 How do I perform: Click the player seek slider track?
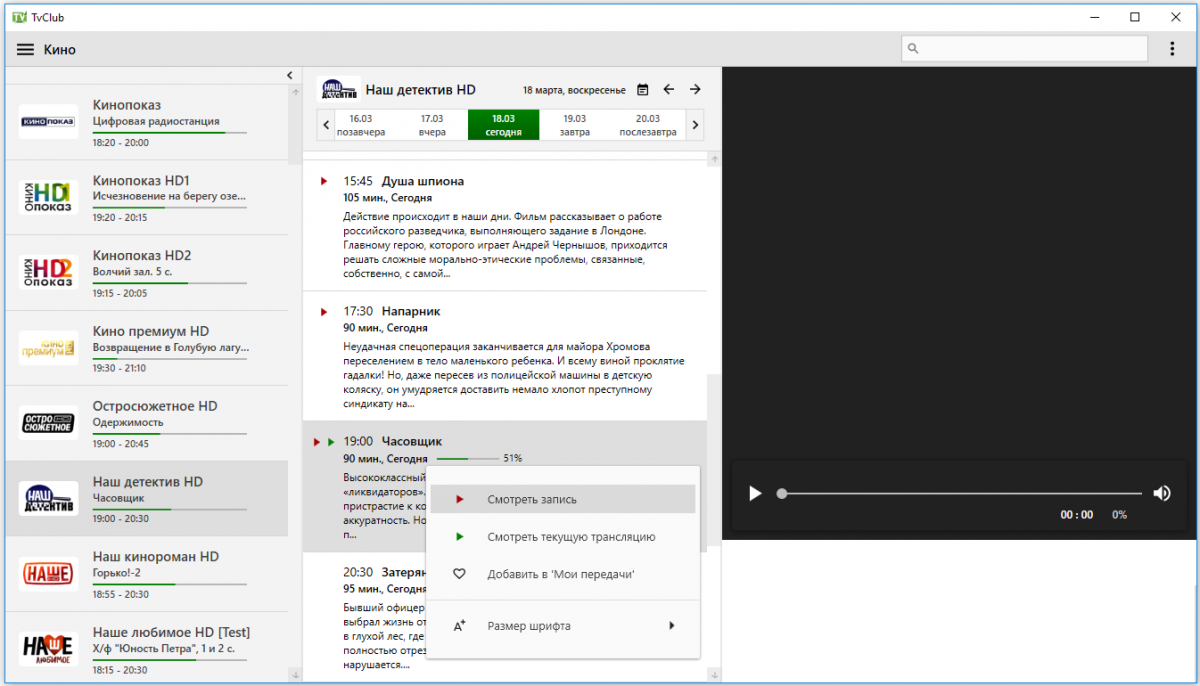coord(961,493)
